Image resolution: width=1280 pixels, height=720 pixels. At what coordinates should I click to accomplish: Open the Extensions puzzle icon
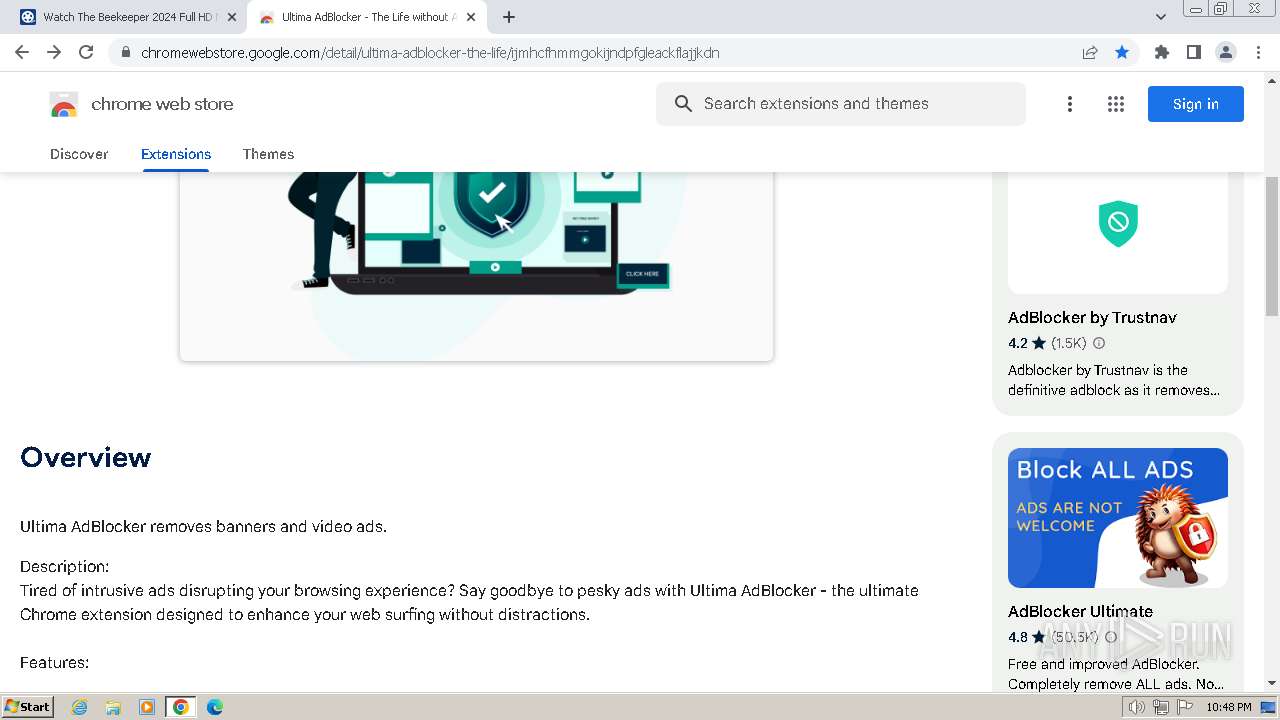tap(1162, 52)
